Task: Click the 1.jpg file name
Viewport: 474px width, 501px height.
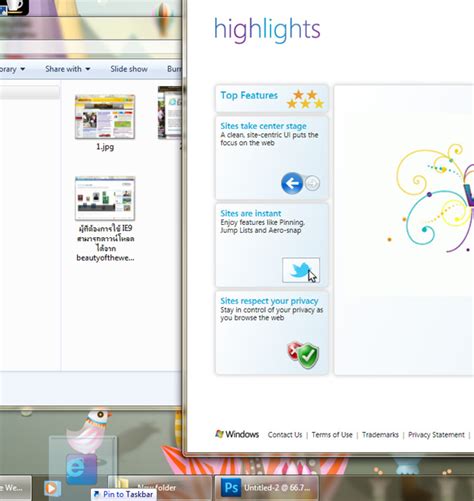Action: point(105,147)
